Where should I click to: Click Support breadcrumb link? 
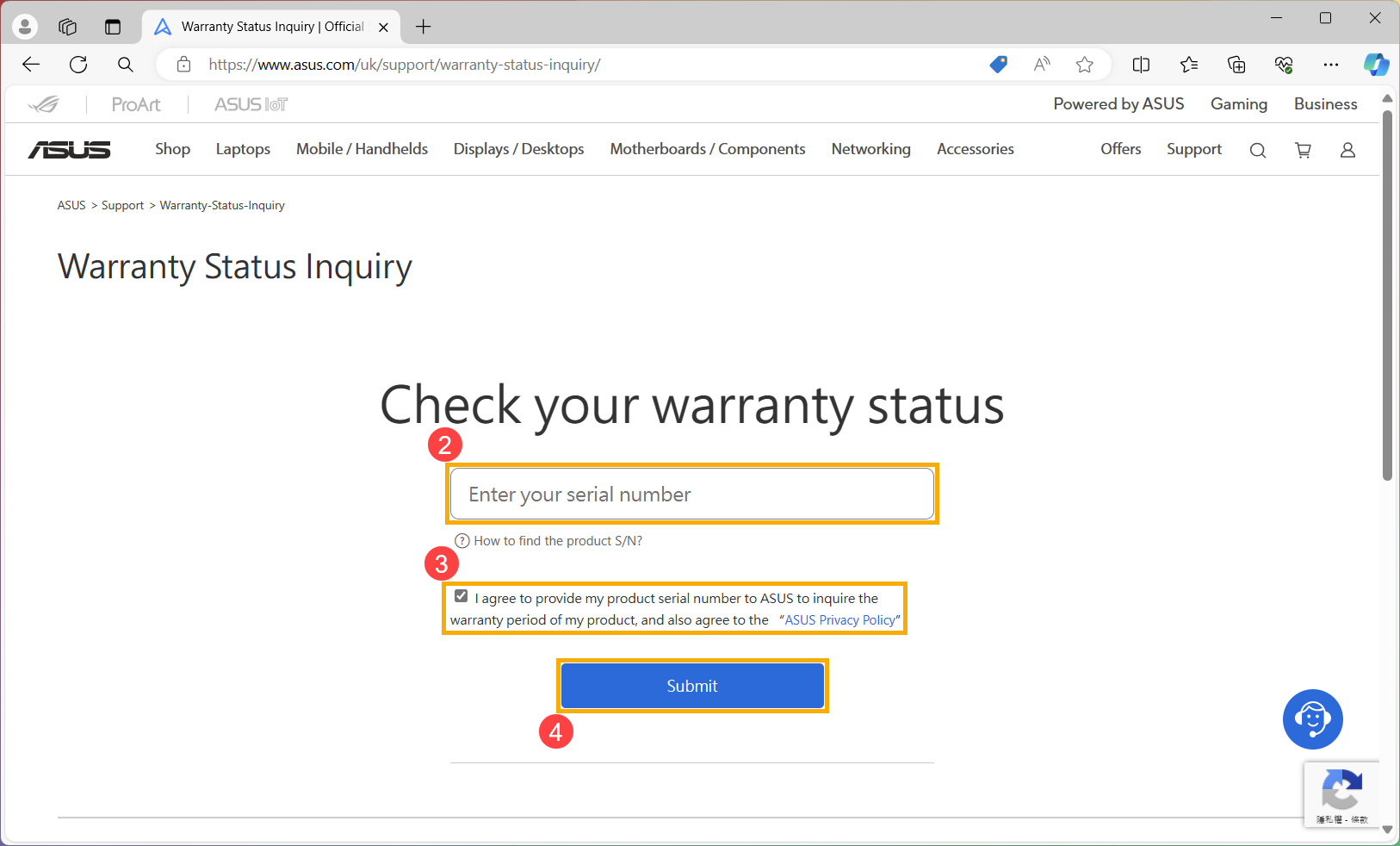122,205
